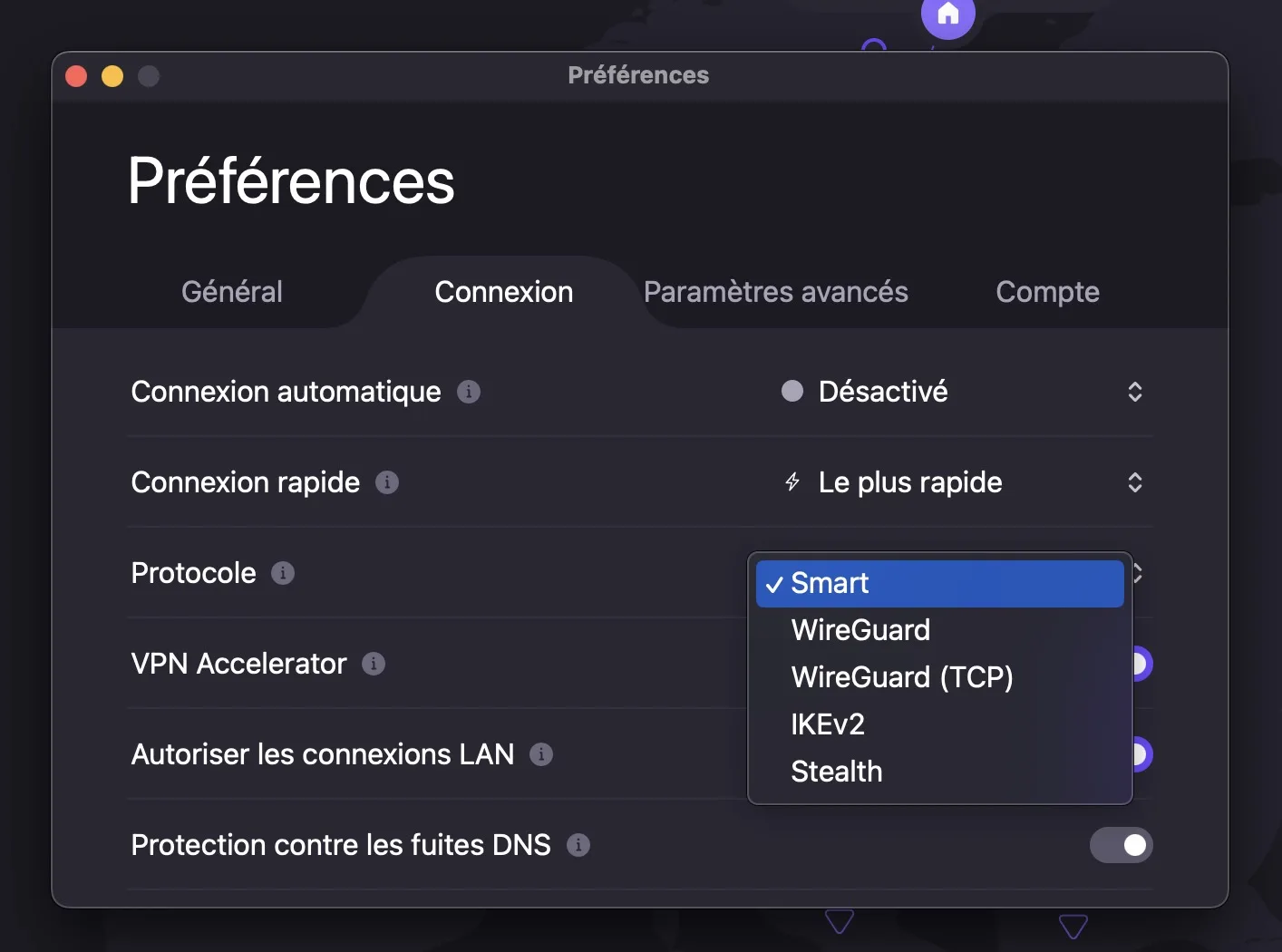The image size is (1282, 952).
Task: Click the purple home icon at top
Action: point(947,15)
